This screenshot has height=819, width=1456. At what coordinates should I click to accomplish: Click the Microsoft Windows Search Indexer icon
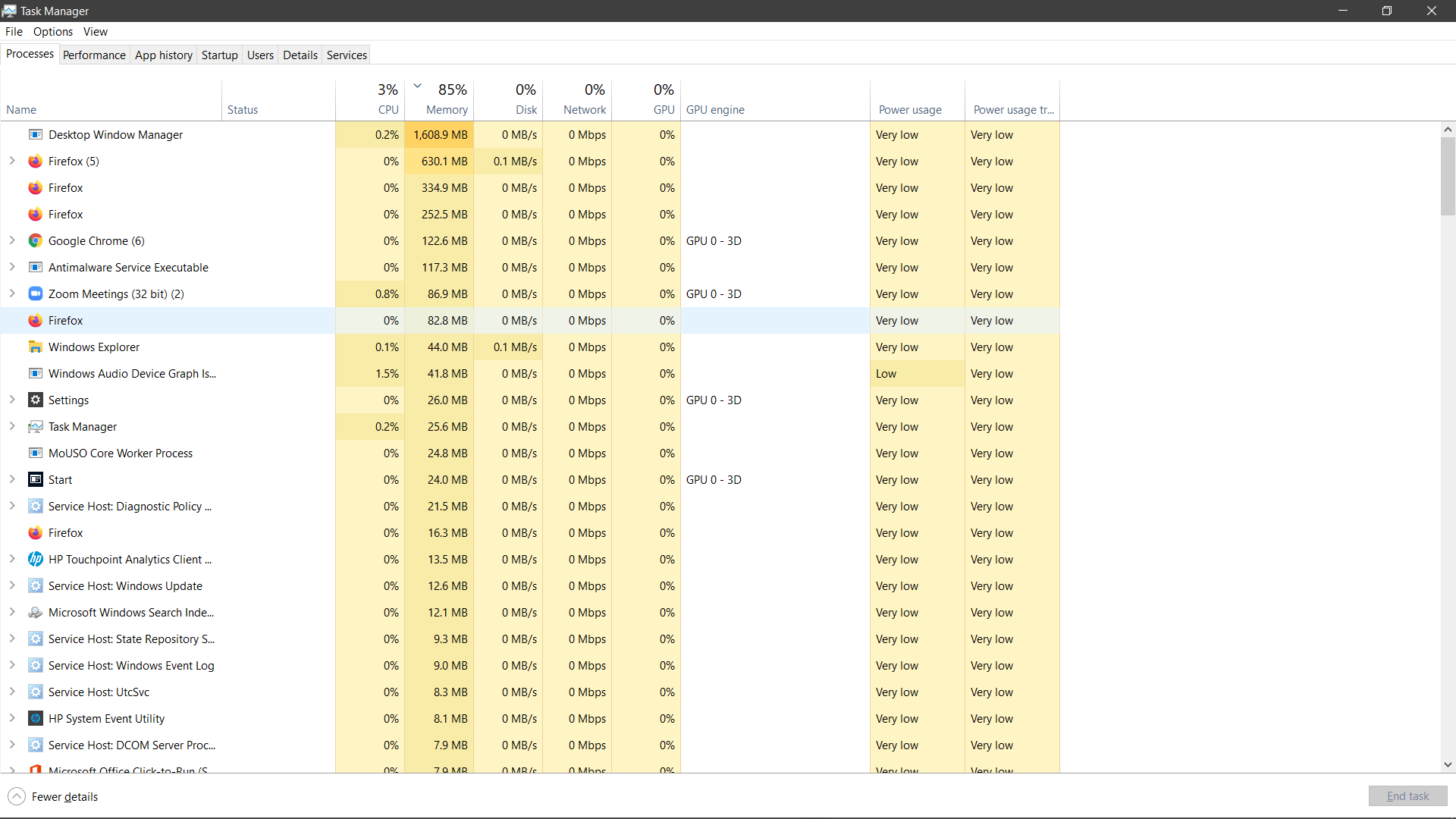(x=35, y=613)
